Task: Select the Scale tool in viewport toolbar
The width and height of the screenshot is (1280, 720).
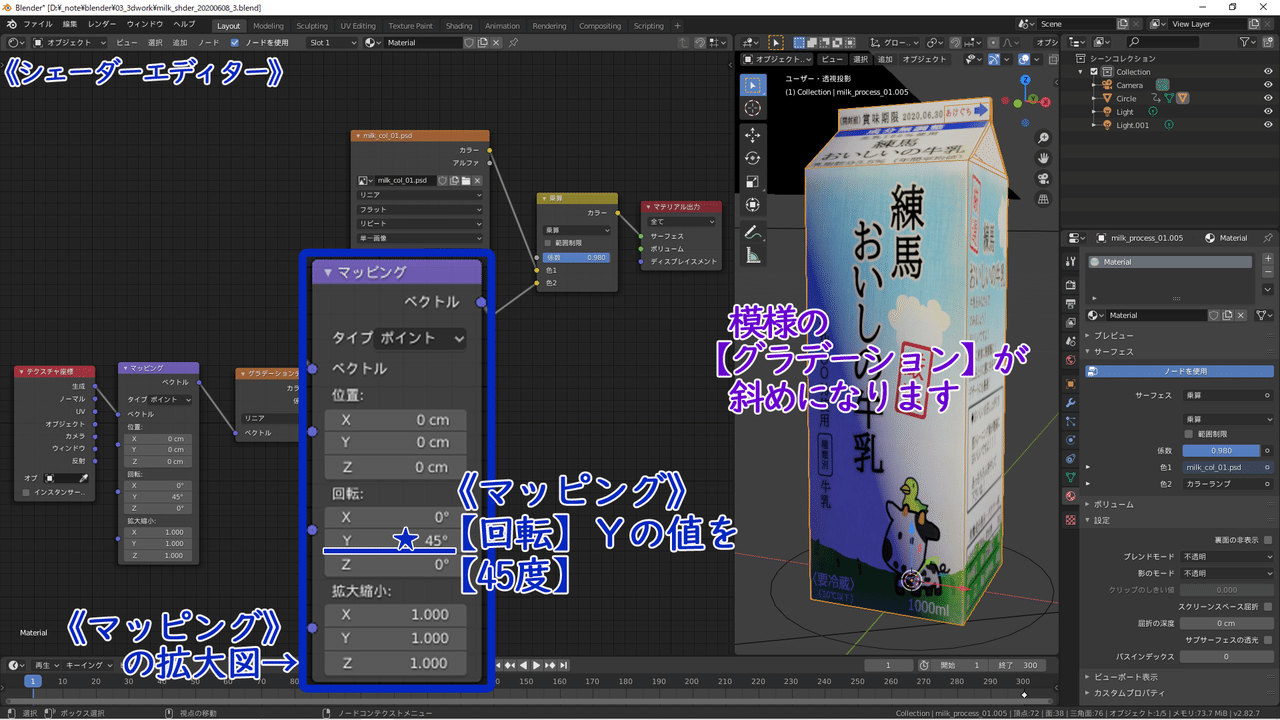Action: [753, 181]
